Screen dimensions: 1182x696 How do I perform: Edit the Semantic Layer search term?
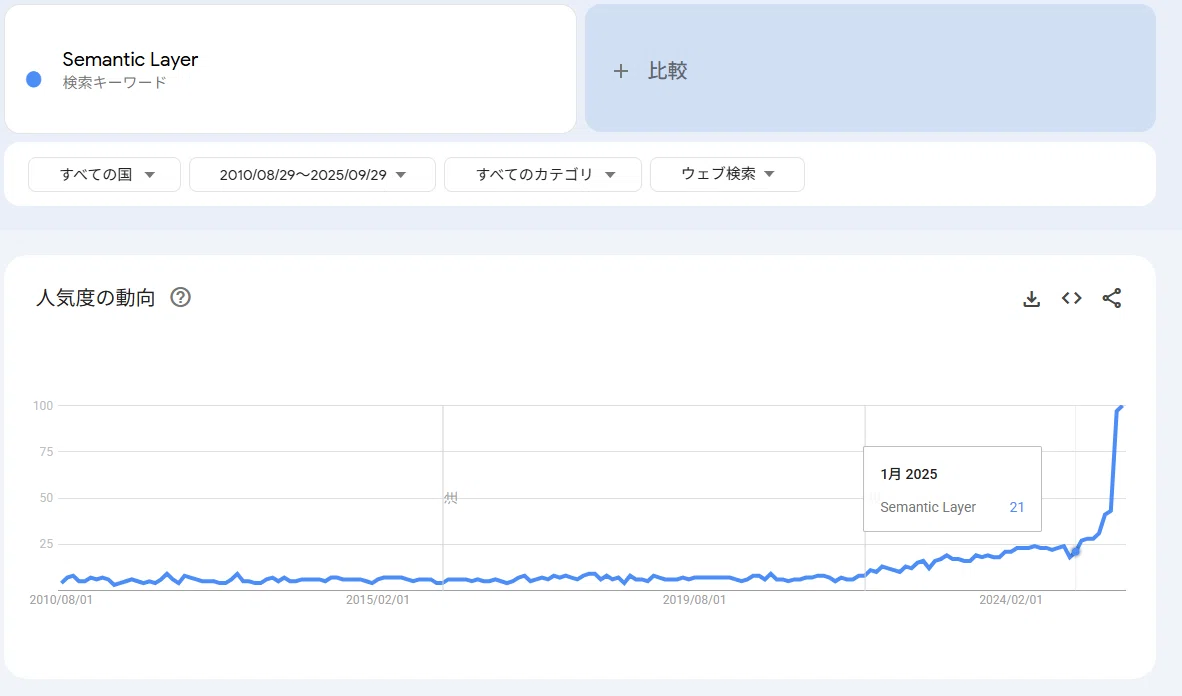[x=130, y=59]
